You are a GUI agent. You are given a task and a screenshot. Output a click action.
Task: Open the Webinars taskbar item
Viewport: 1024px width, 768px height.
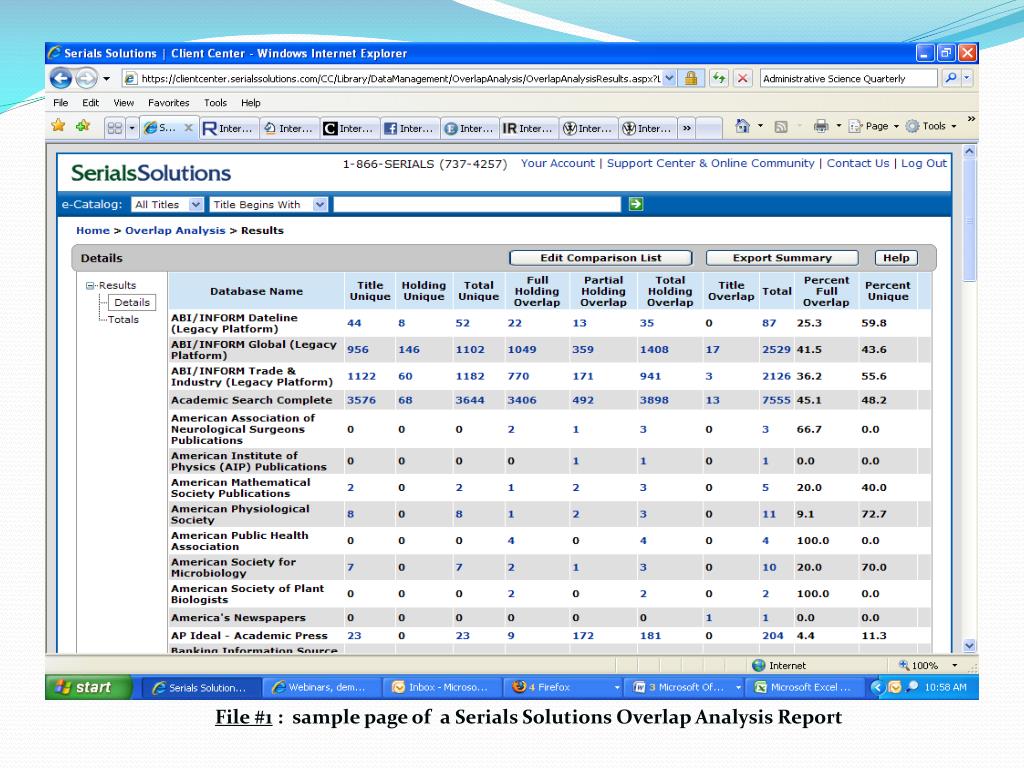coord(321,688)
